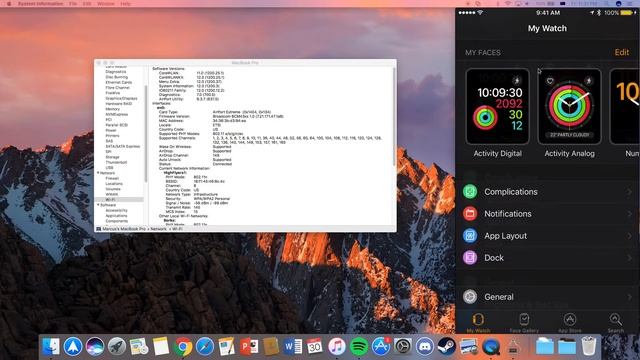Switch to the Search tab in the Watch app
This screenshot has height=360, width=640.
[x=616, y=323]
